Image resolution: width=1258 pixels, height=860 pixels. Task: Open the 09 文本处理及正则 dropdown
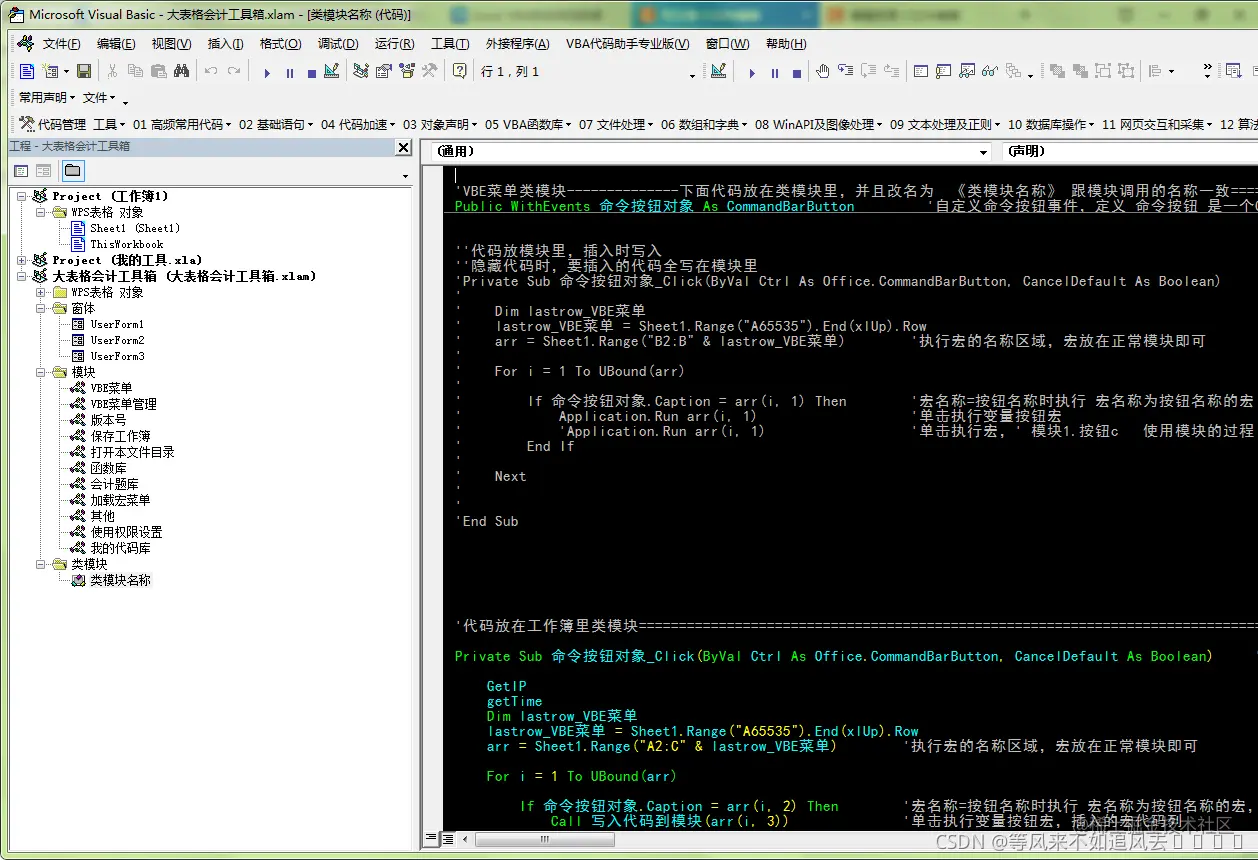pos(943,124)
